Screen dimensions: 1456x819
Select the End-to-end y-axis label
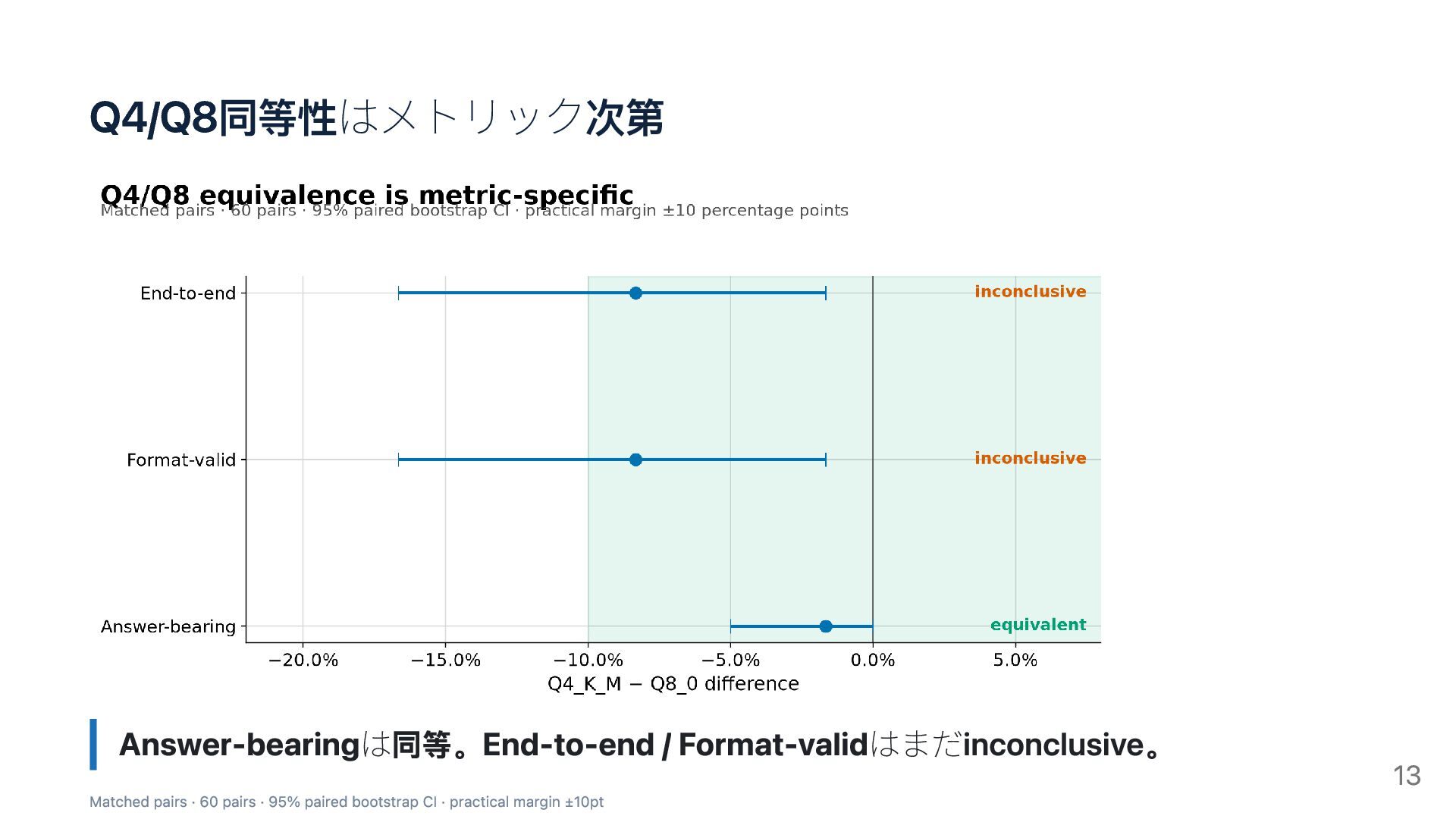(x=188, y=293)
